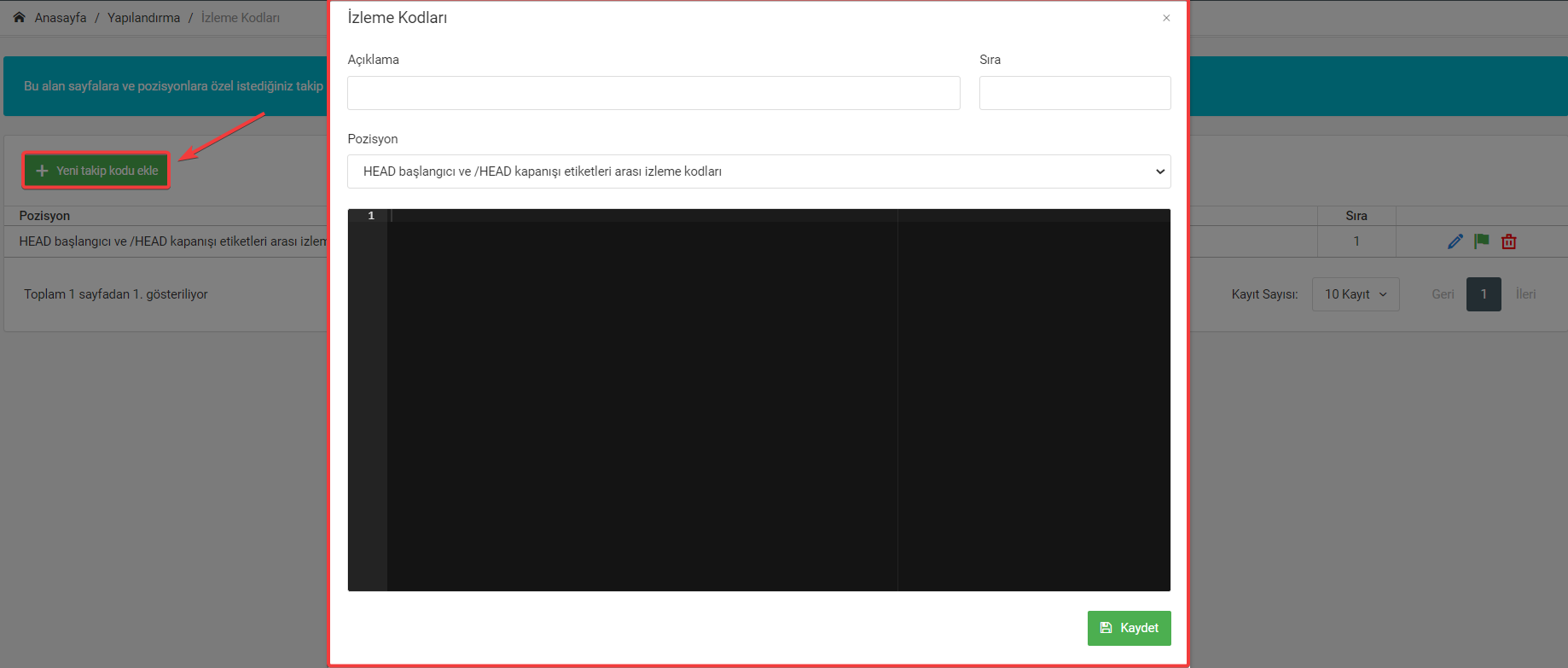Click the Sıra value 1 table cell
Viewport: 1568px width, 668px height.
point(1356,241)
